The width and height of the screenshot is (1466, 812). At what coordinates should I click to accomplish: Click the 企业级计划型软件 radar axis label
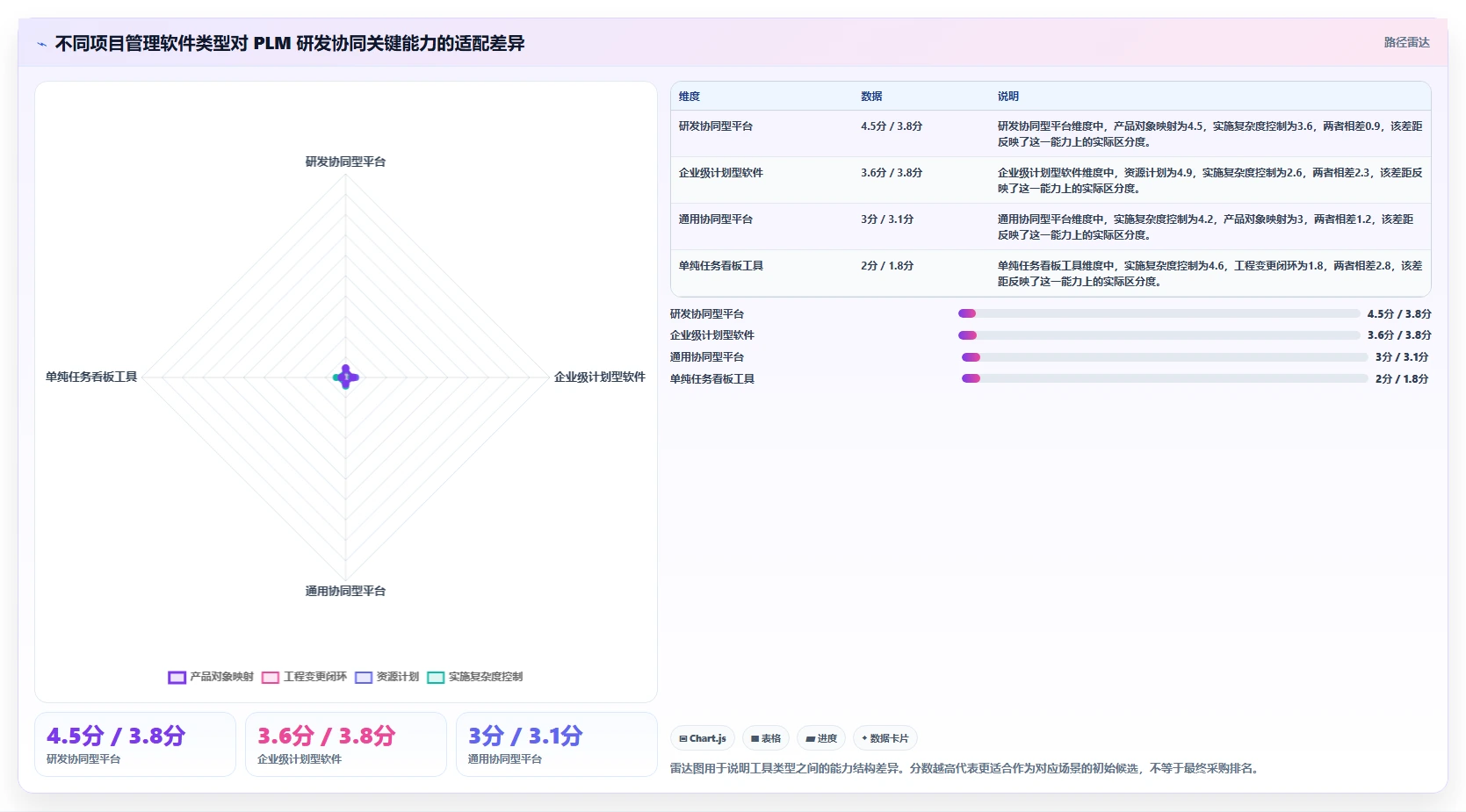(600, 377)
